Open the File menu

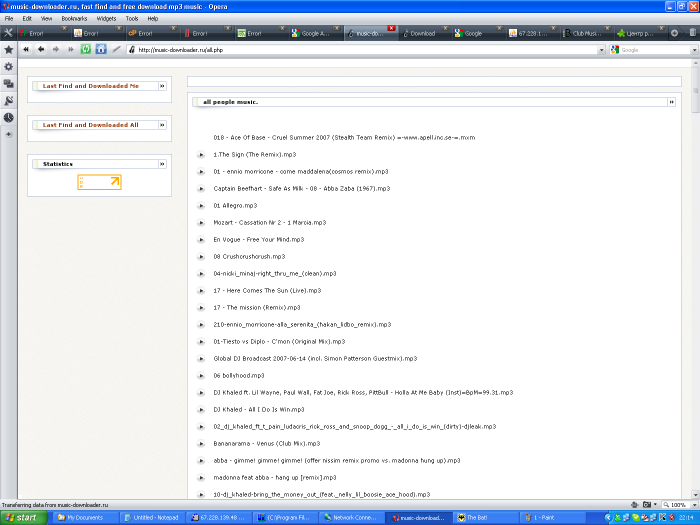click(9, 18)
